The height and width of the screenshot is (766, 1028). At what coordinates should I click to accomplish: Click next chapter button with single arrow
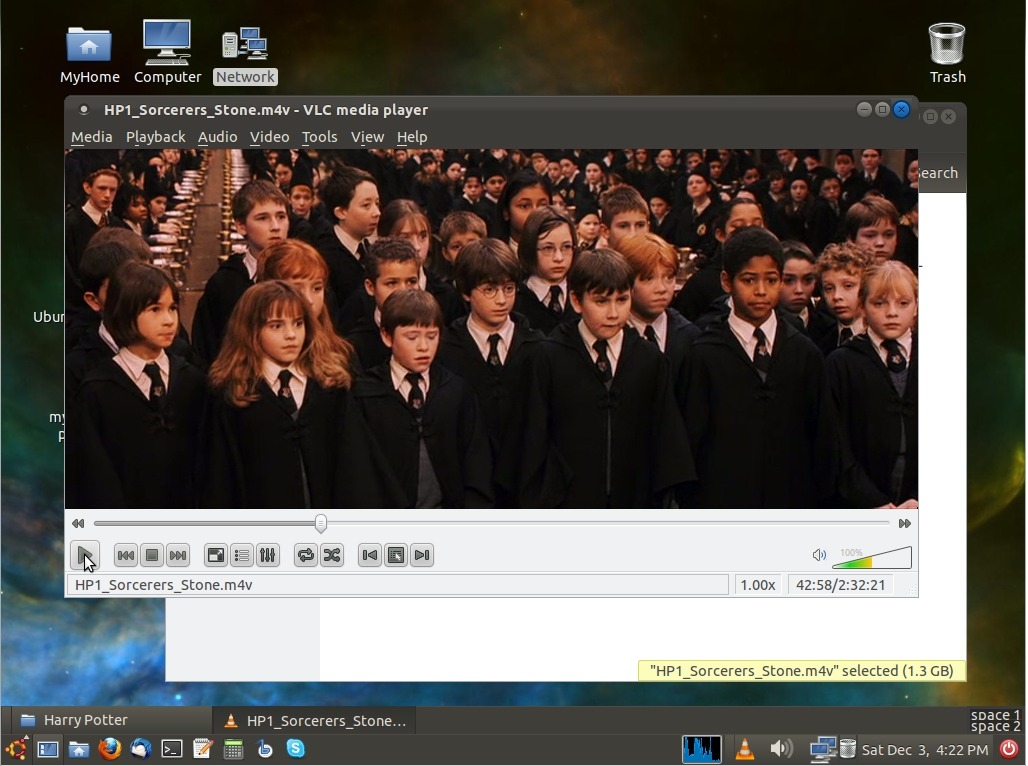[x=422, y=555]
